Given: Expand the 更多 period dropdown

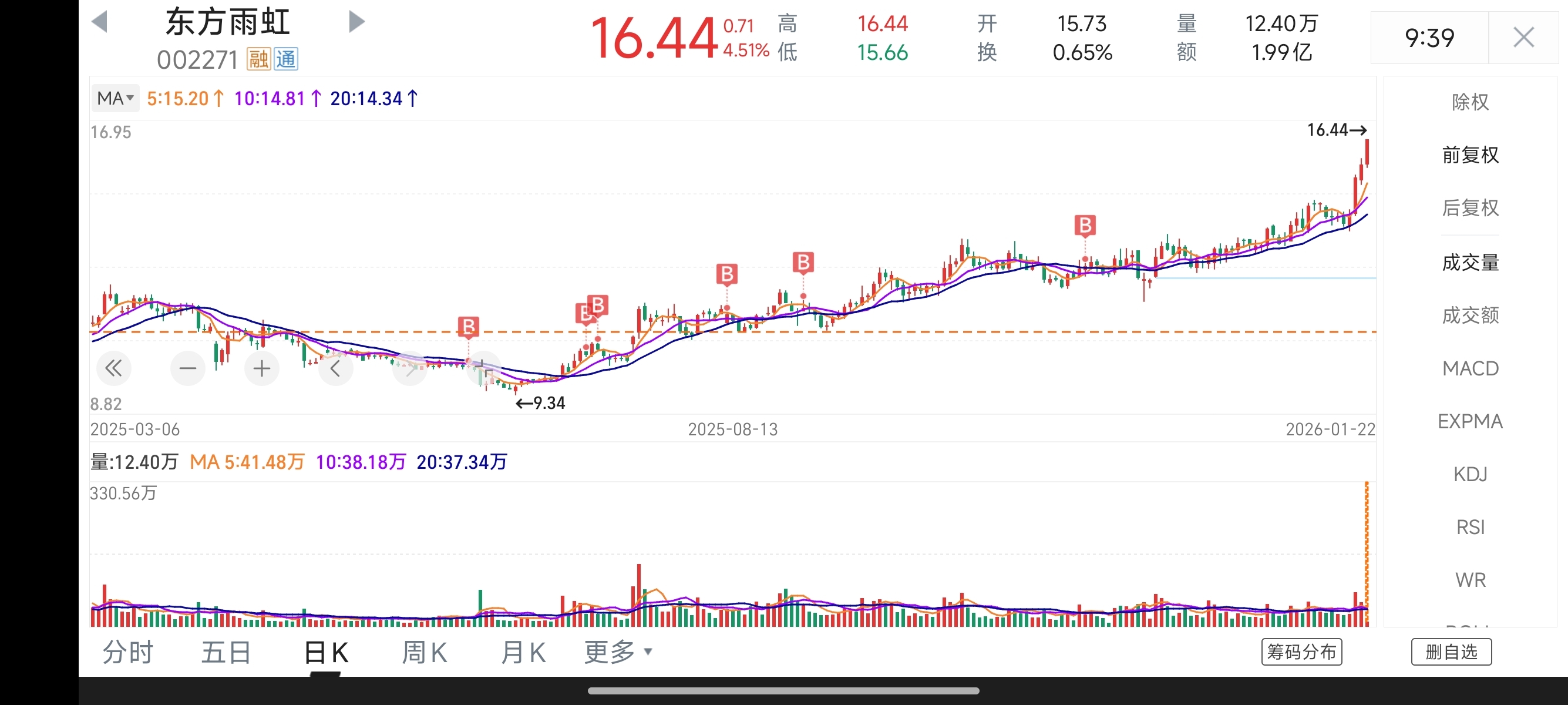Looking at the screenshot, I should click(617, 652).
